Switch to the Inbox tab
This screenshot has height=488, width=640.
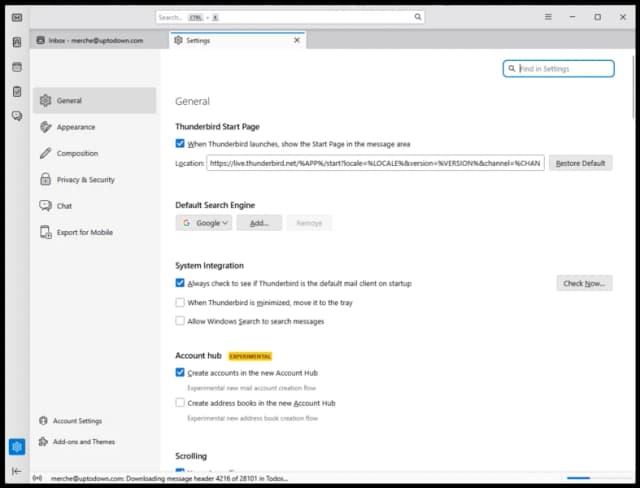pyautogui.click(x=98, y=40)
